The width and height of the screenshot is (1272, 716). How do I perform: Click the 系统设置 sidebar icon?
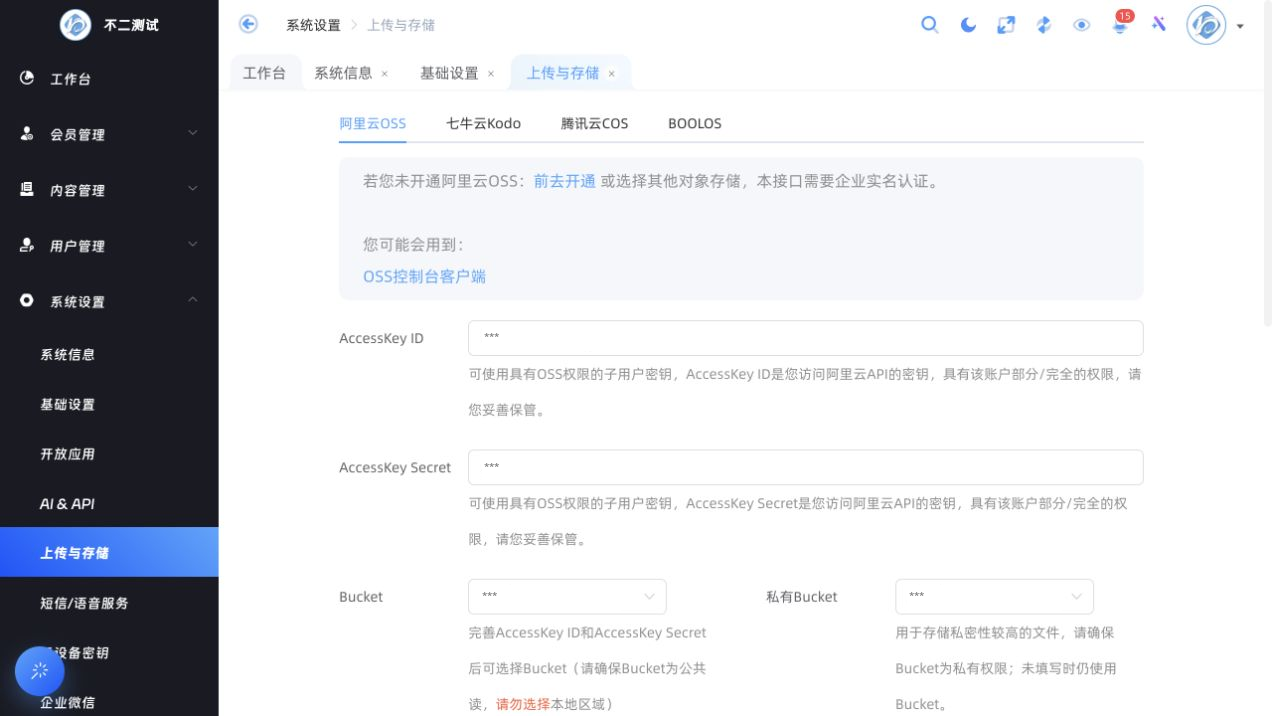click(x=27, y=300)
